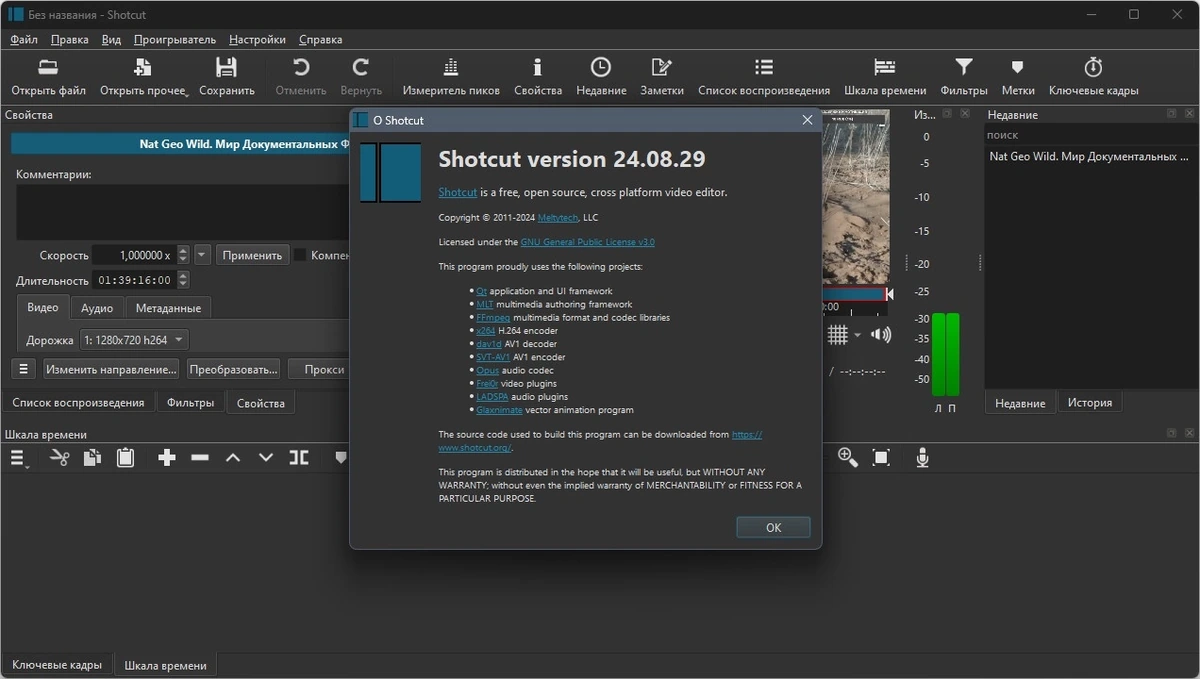Toggle the player grid overlay icon
1200x679 pixels.
tap(837, 335)
